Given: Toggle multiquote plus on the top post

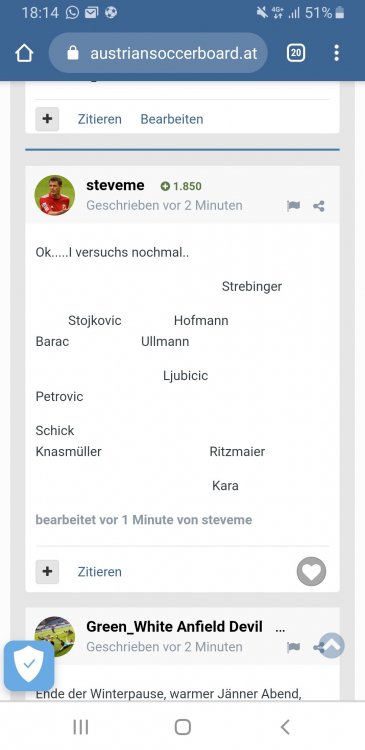Looking at the screenshot, I should click(x=47, y=119).
